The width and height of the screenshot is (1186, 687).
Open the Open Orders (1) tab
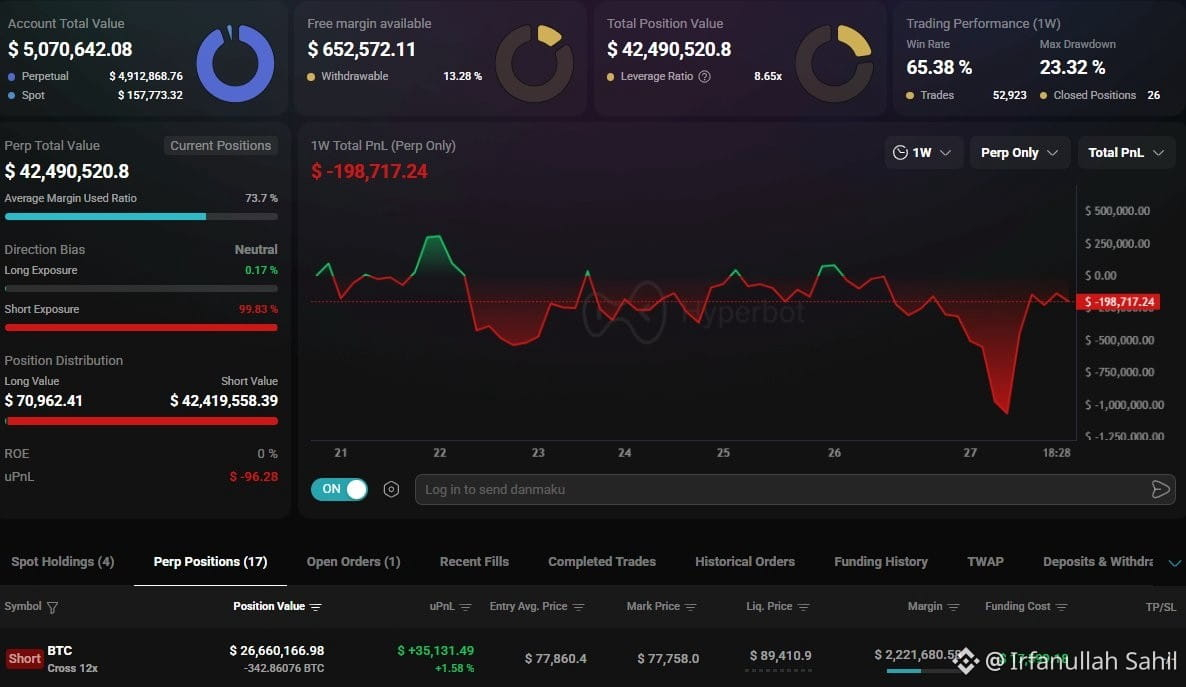tap(353, 561)
